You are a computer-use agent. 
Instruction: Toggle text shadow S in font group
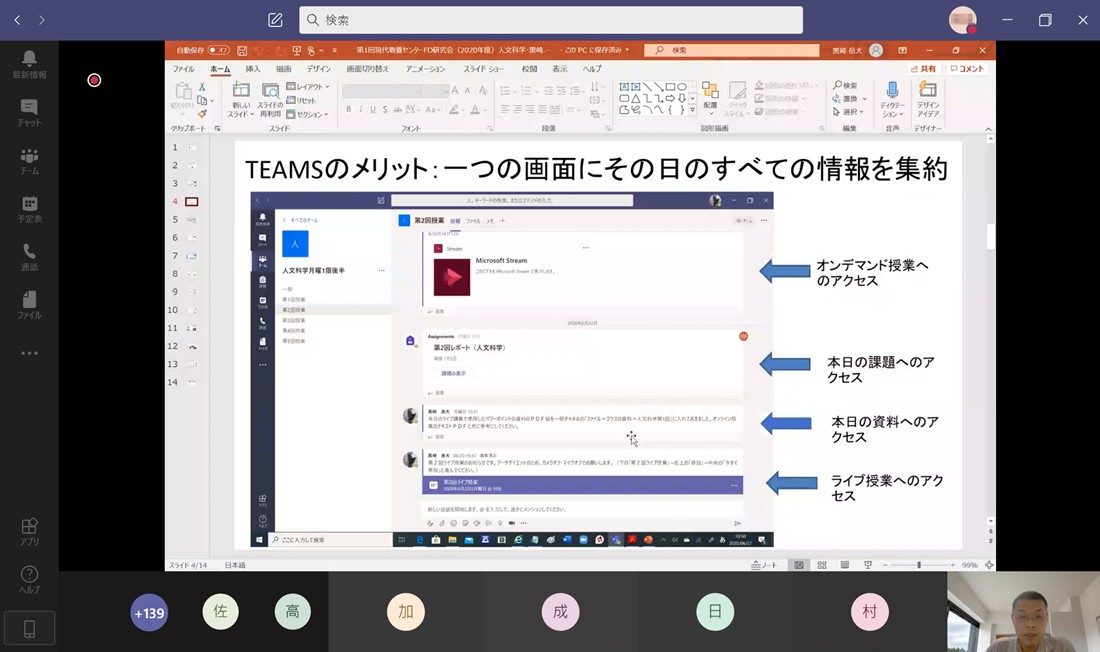click(385, 109)
